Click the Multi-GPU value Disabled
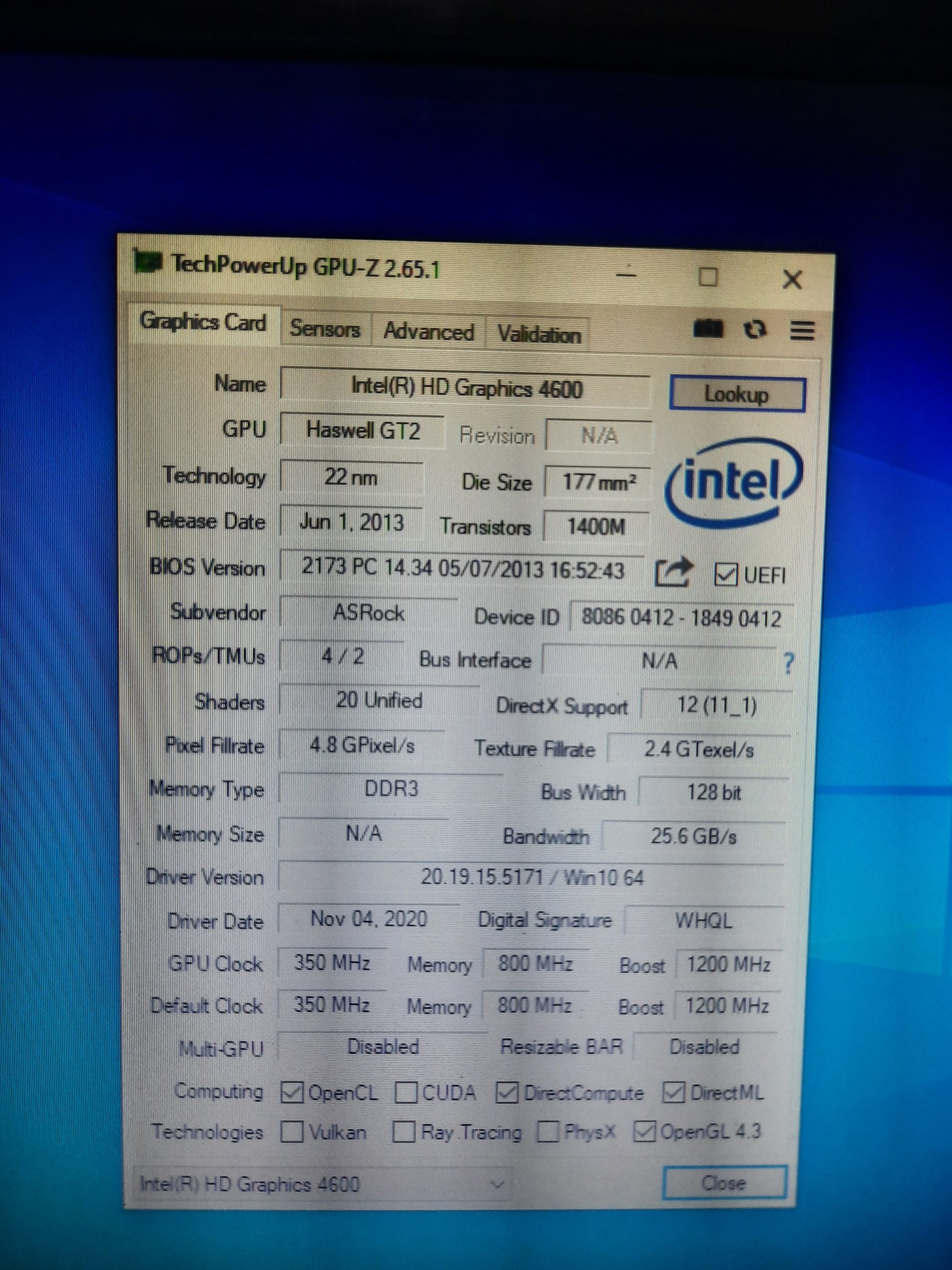 click(383, 1047)
